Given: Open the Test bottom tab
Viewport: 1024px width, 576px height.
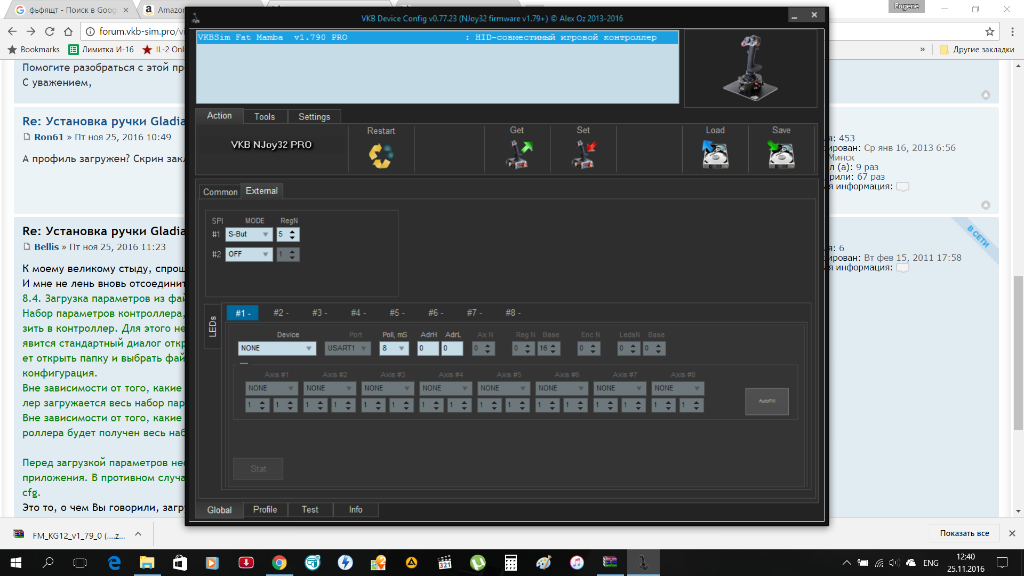Looking at the screenshot, I should [310, 509].
